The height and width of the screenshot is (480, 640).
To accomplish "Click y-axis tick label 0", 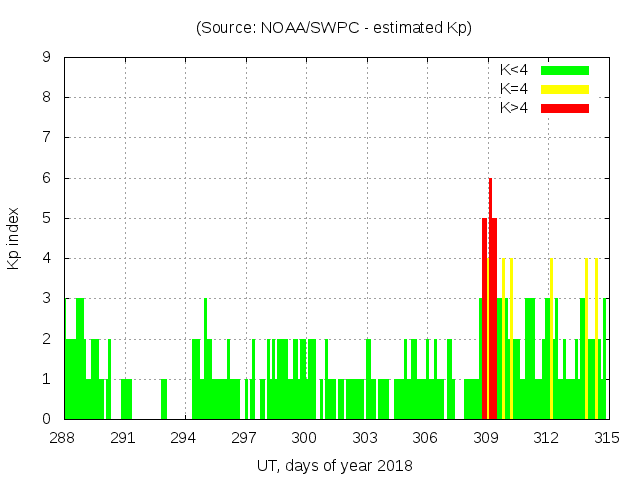I will pos(47,419).
